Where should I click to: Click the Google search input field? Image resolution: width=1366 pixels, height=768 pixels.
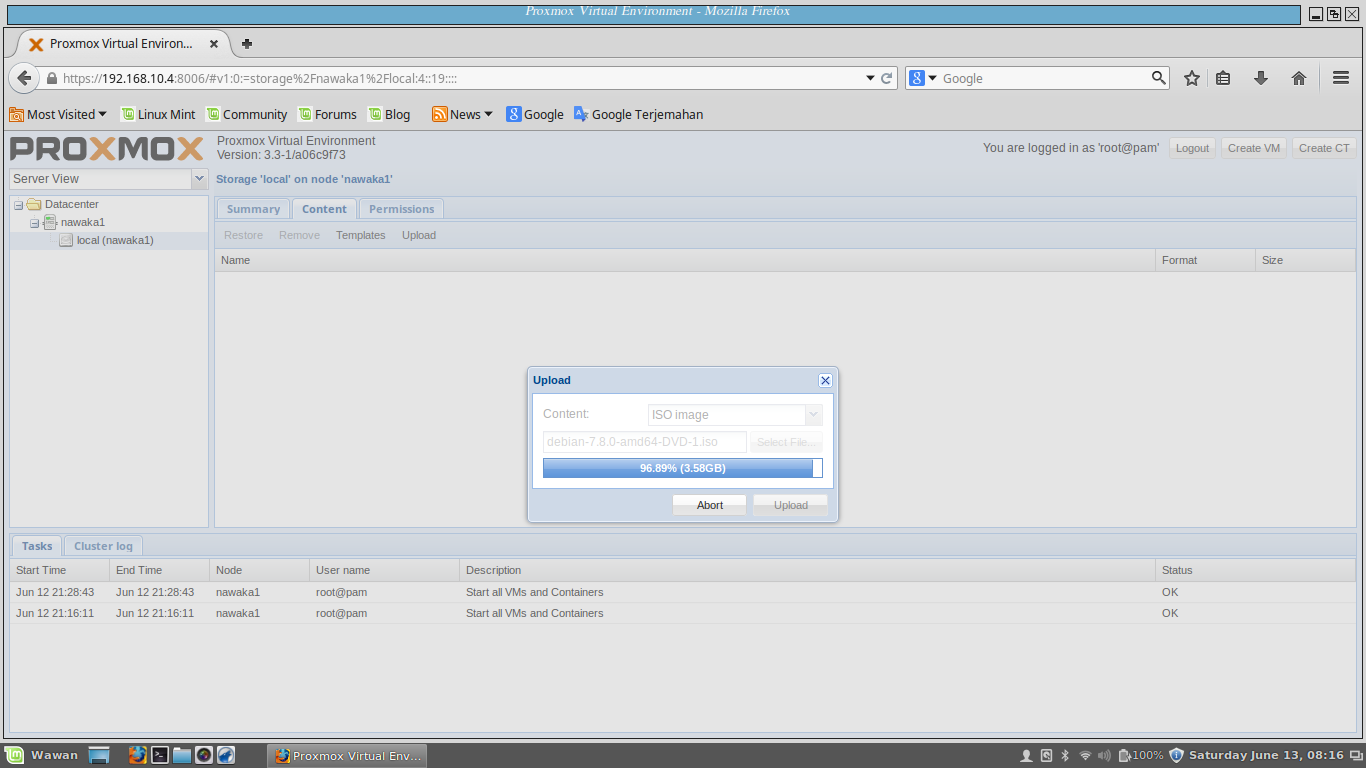1044,78
